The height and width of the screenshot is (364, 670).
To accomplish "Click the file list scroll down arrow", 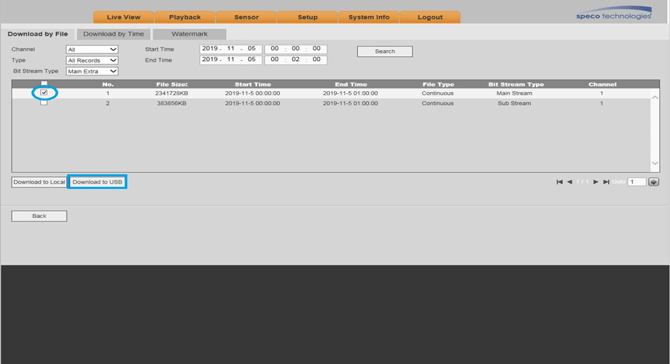I will (655, 163).
